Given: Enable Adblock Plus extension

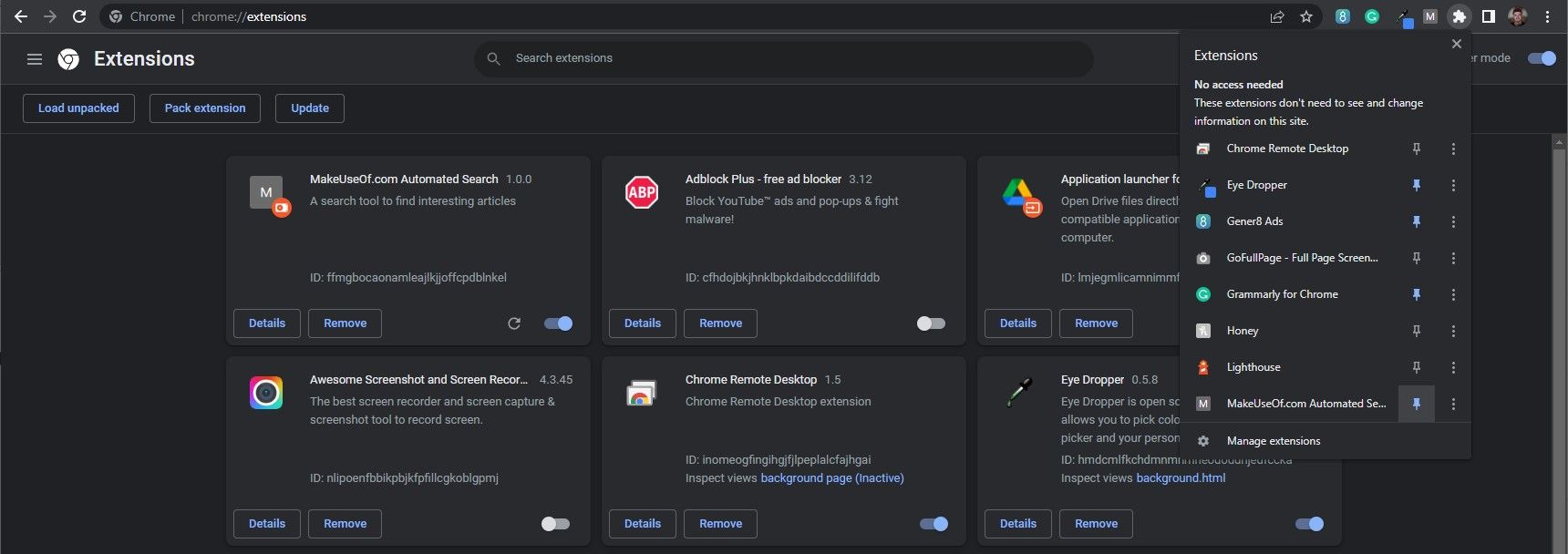Looking at the screenshot, I should tap(931, 323).
